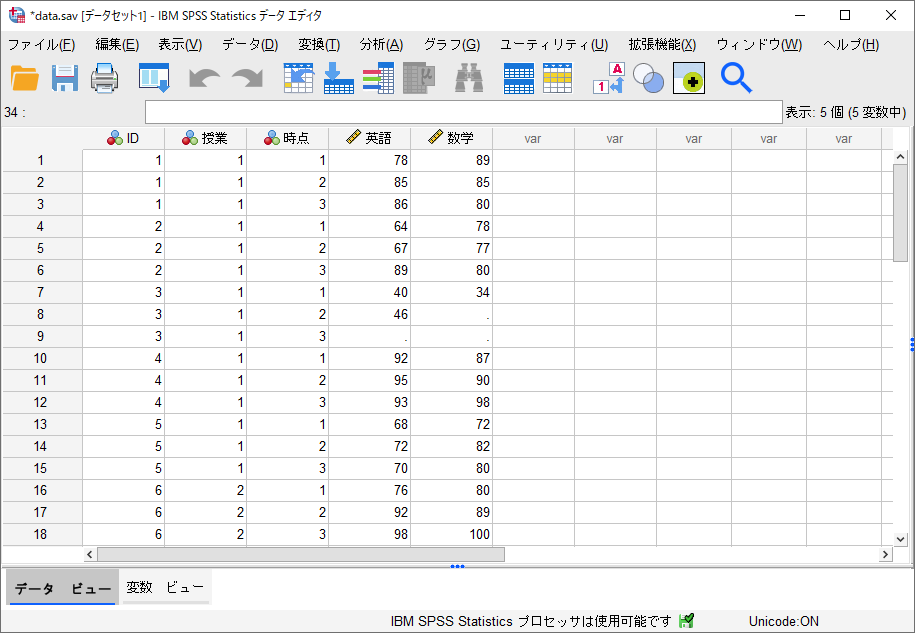Recall recently used dialogs
915x633 pixels.
click(x=152, y=78)
